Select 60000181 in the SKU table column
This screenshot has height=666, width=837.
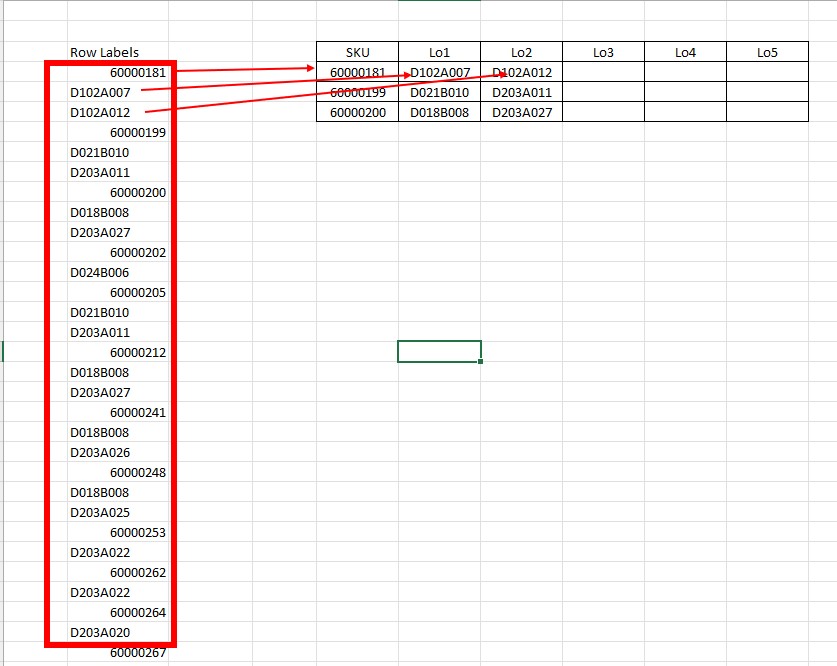coord(357,72)
